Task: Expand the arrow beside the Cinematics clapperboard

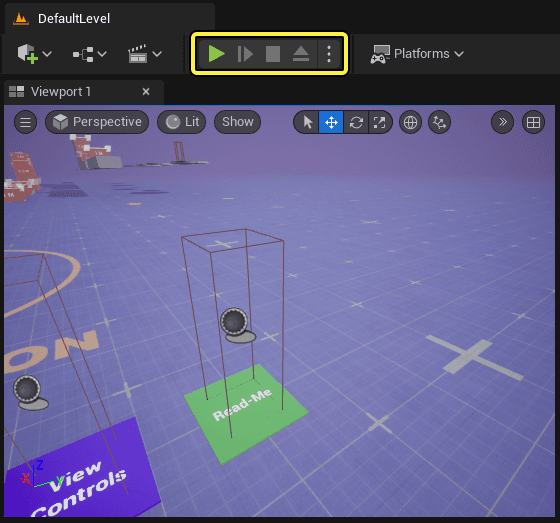Action: pyautogui.click(x=157, y=54)
